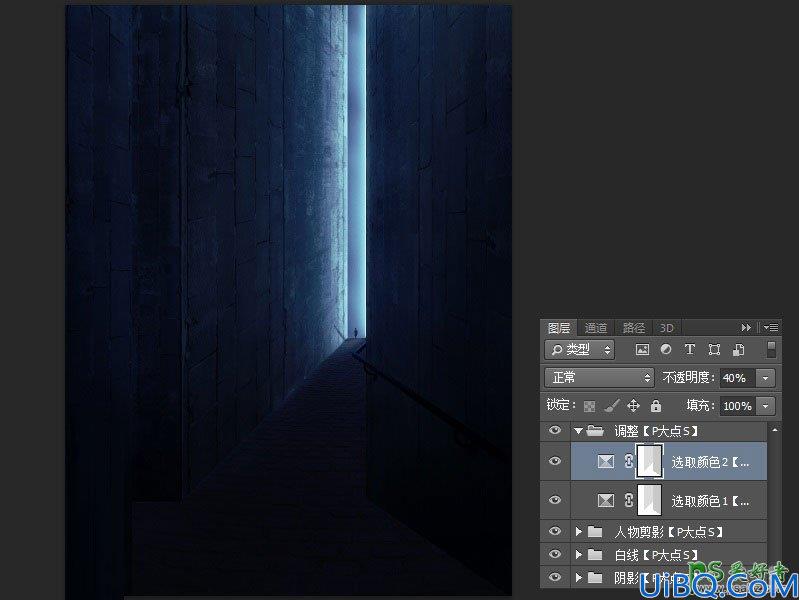Select the 选取颜色1 layer mask thumbnail
This screenshot has height=600, width=799.
[x=650, y=501]
